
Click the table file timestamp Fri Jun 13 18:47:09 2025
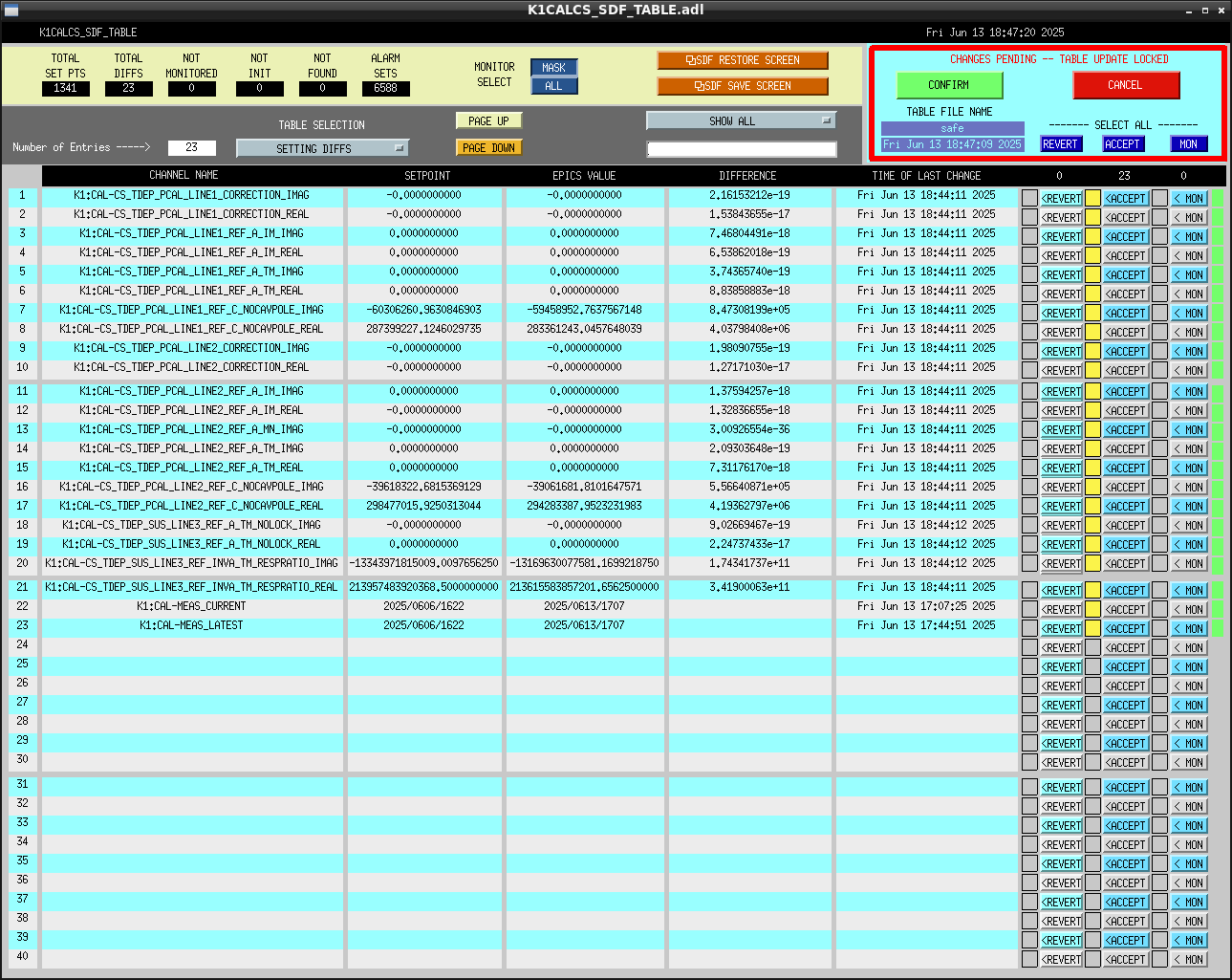[x=953, y=144]
